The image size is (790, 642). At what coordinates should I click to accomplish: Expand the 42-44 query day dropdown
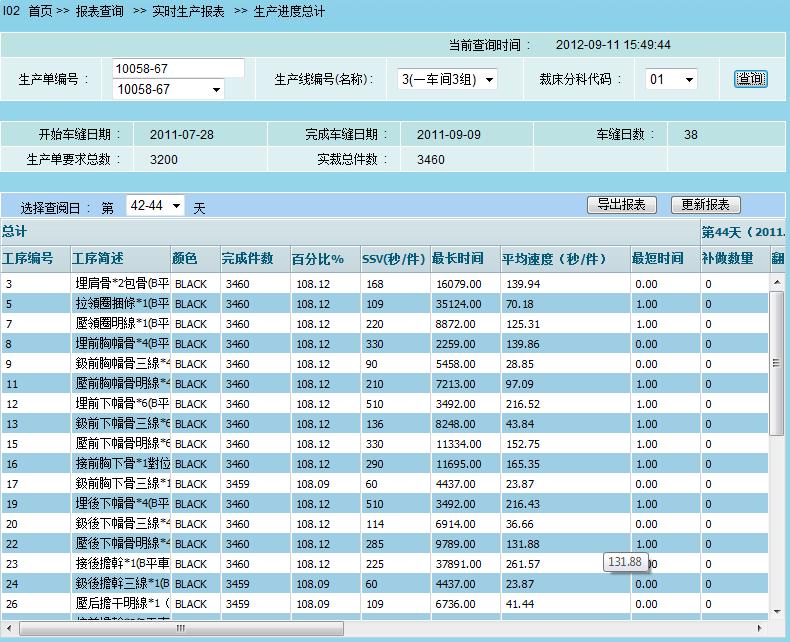coord(155,206)
